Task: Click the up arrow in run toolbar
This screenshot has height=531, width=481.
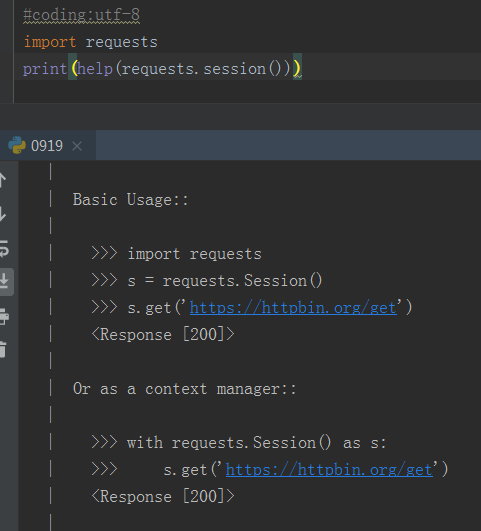Action: tap(2, 180)
